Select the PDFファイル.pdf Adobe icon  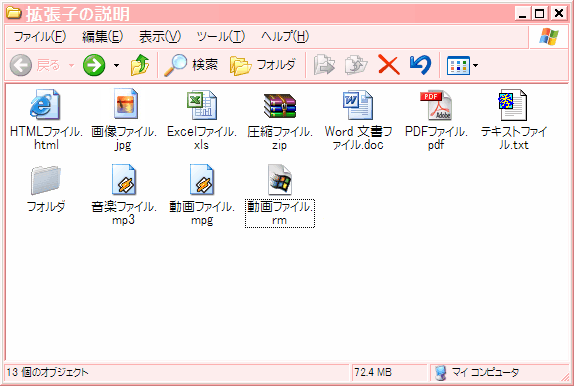click(x=436, y=105)
